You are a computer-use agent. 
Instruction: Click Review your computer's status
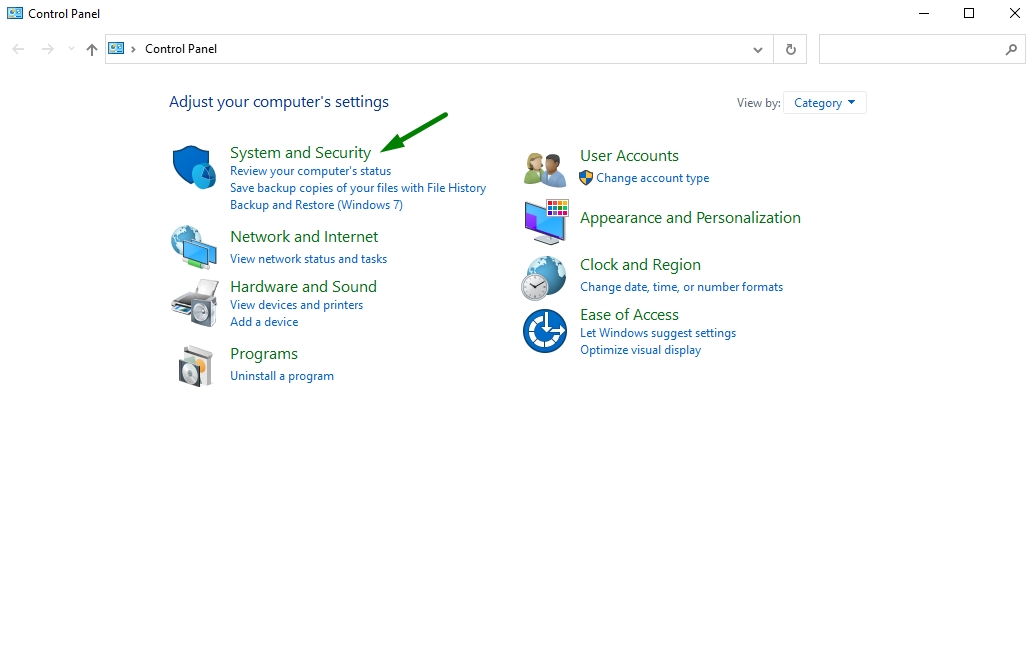[x=311, y=171]
